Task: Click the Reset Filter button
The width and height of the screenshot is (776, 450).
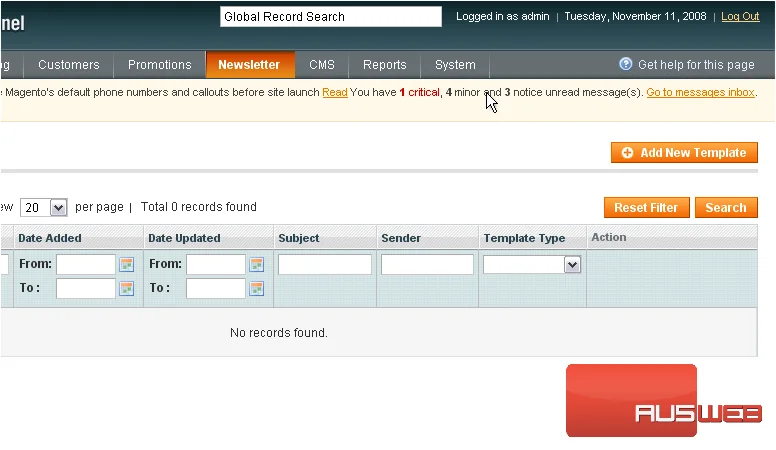Action: click(646, 207)
